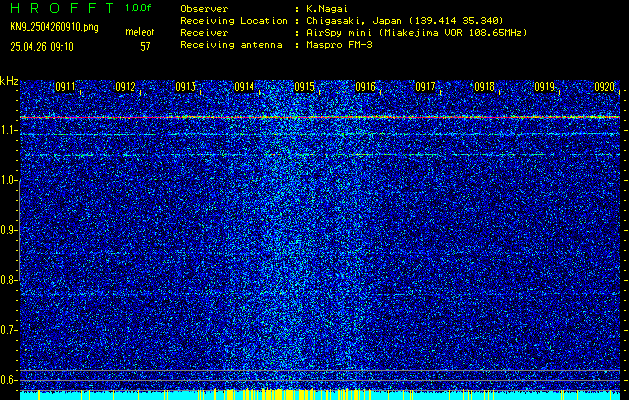Click the observer name K.Nagai
This screenshot has width=629, height=400.
327,9
